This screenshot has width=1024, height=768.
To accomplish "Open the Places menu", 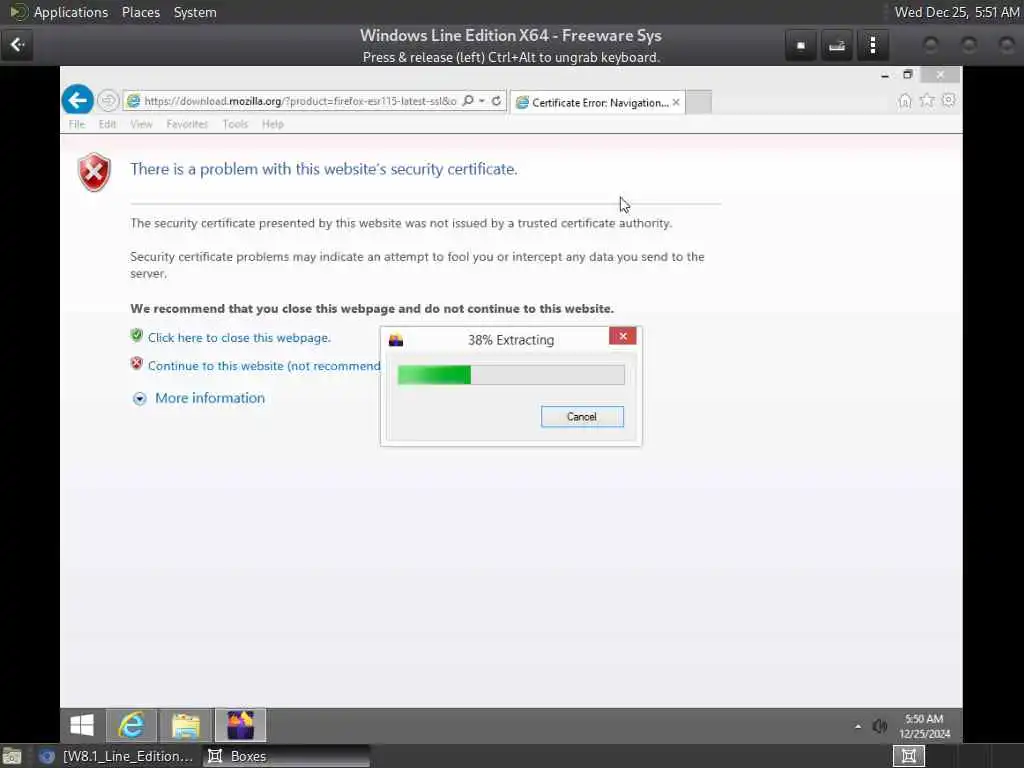I will [x=141, y=12].
